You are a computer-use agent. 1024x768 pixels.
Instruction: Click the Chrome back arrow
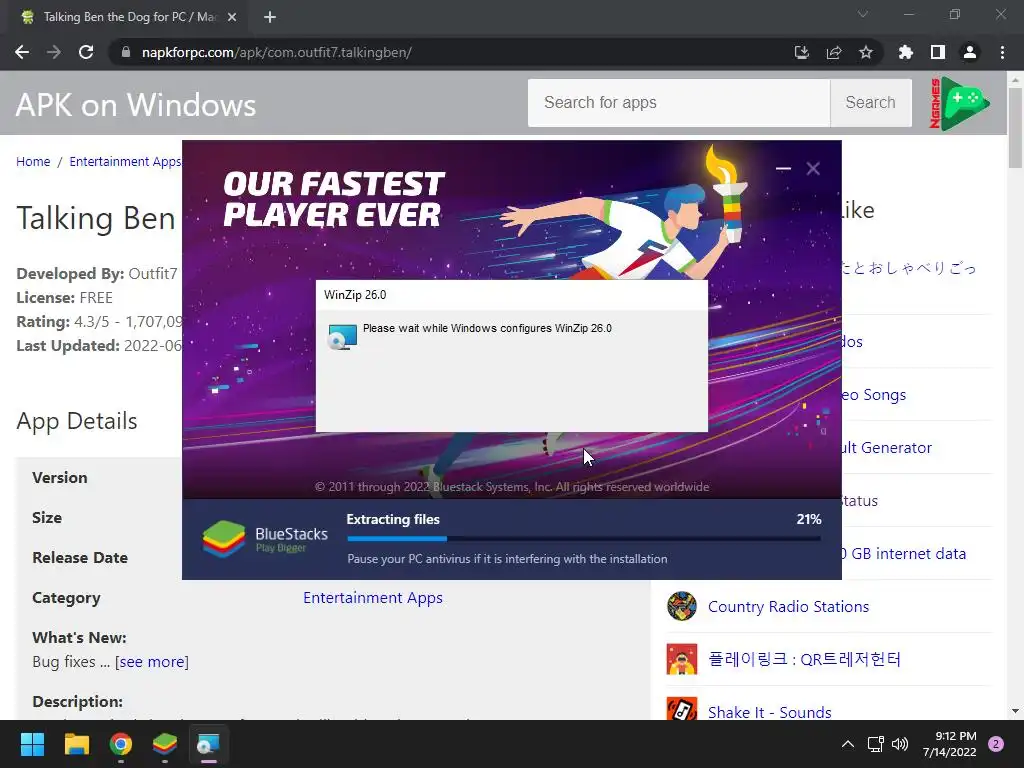[x=22, y=52]
